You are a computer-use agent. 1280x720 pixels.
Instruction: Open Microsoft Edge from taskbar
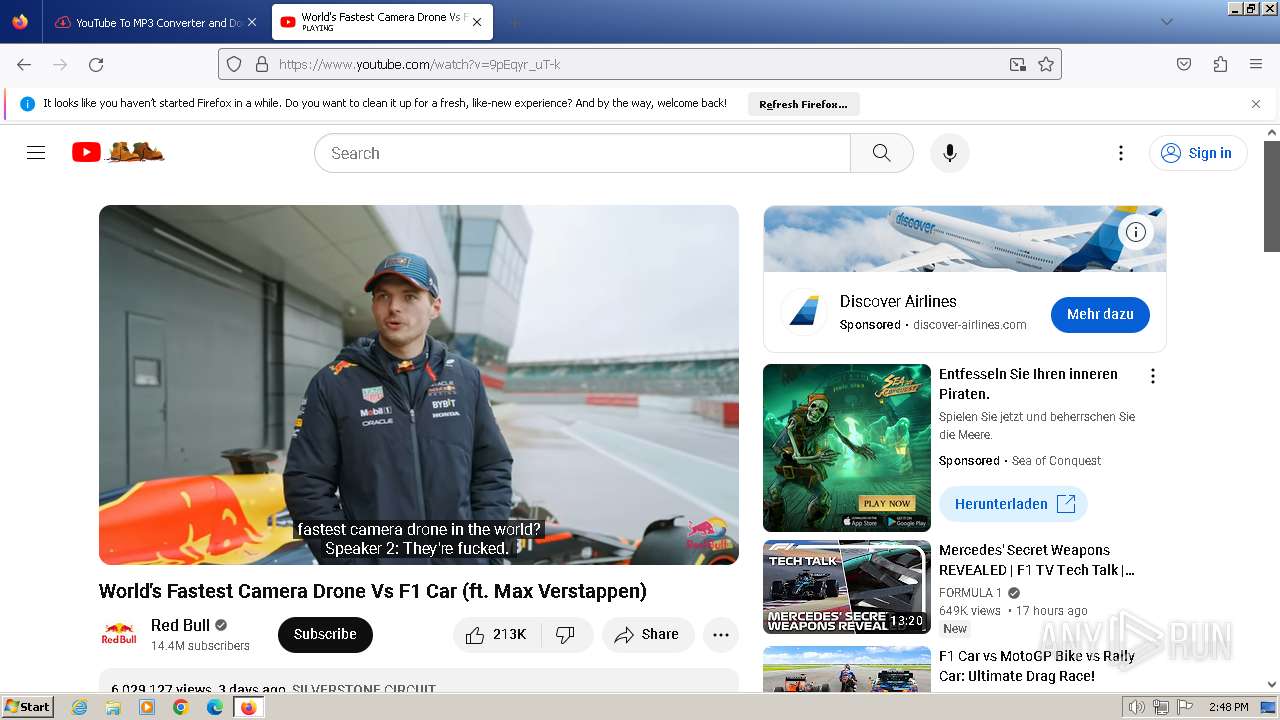coord(214,707)
